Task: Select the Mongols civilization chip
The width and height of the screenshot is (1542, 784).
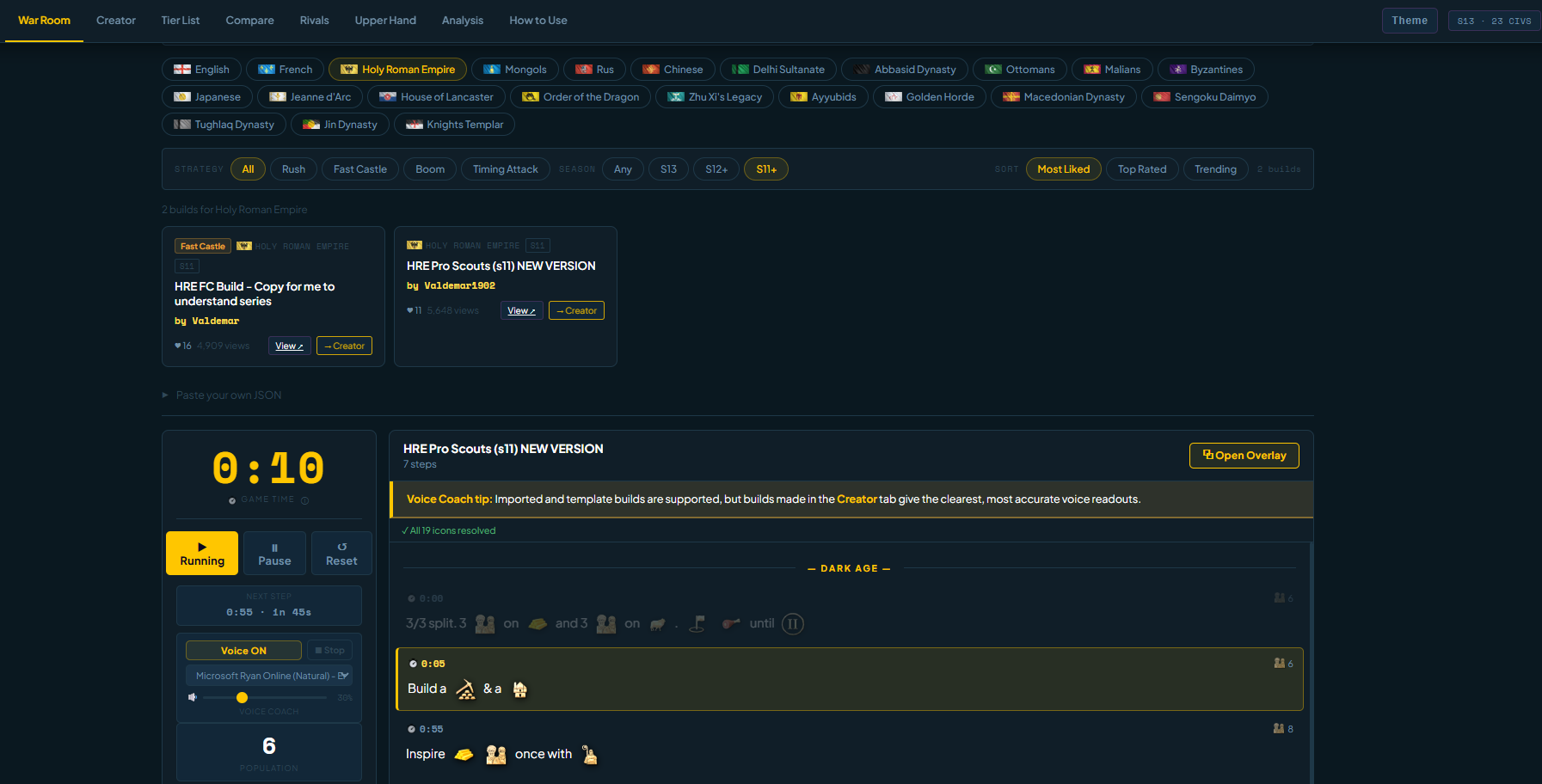Action: (514, 70)
